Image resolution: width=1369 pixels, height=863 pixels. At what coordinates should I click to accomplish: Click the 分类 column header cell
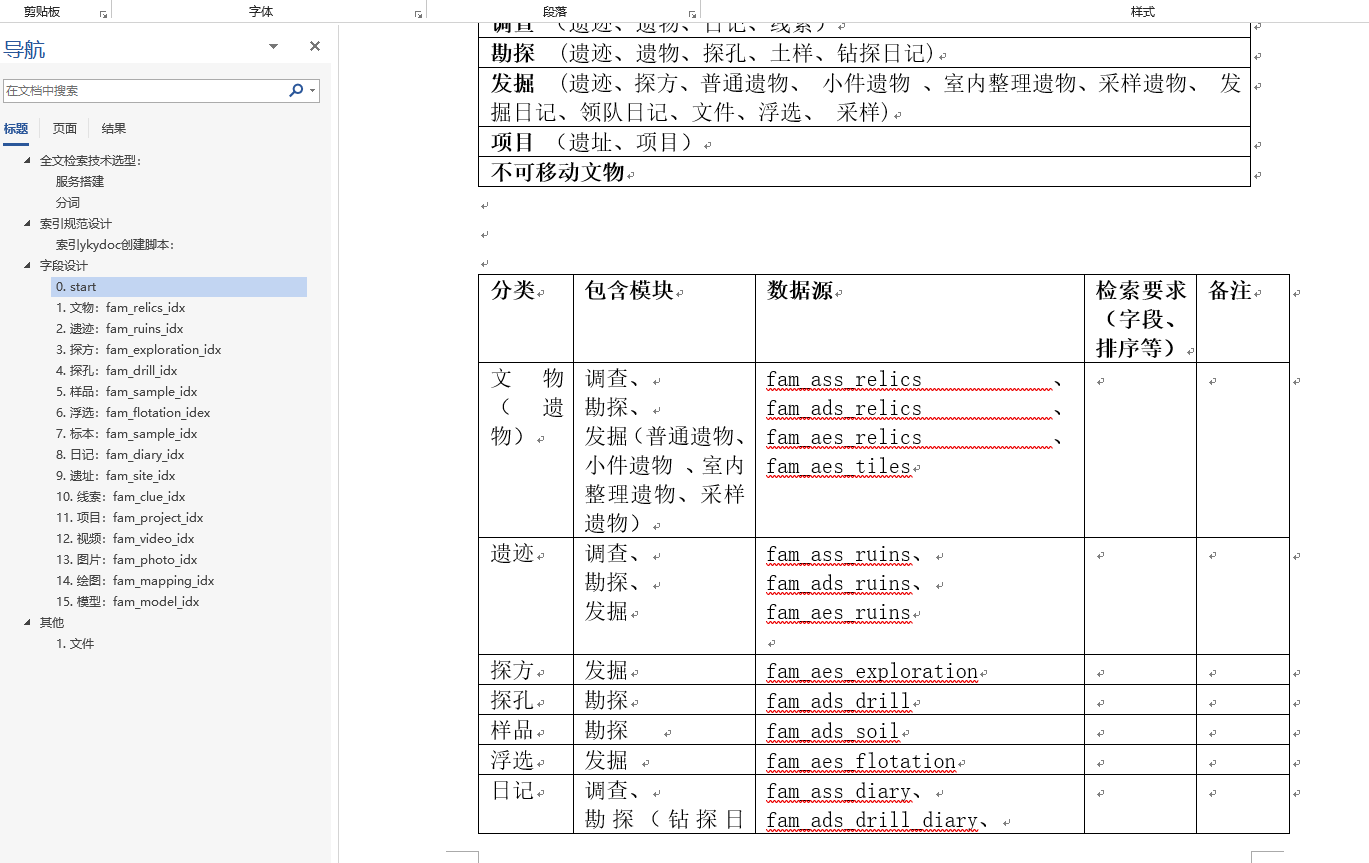coord(526,319)
